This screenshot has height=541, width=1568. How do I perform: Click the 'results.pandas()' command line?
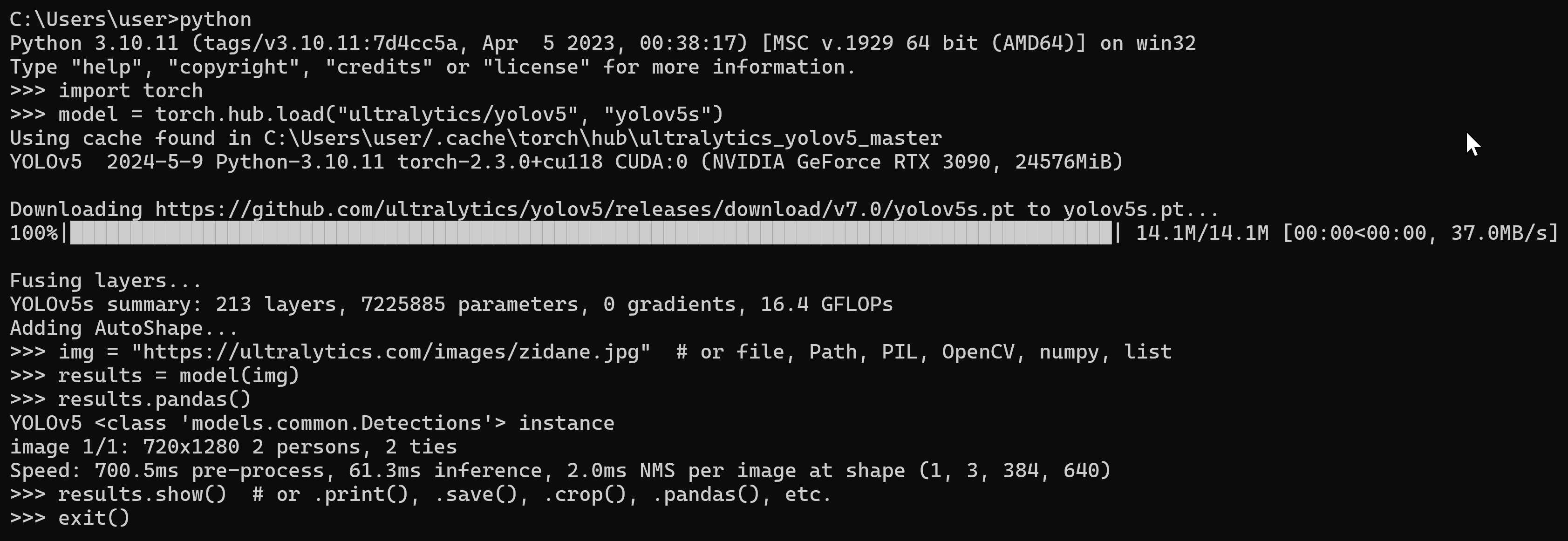(155, 399)
